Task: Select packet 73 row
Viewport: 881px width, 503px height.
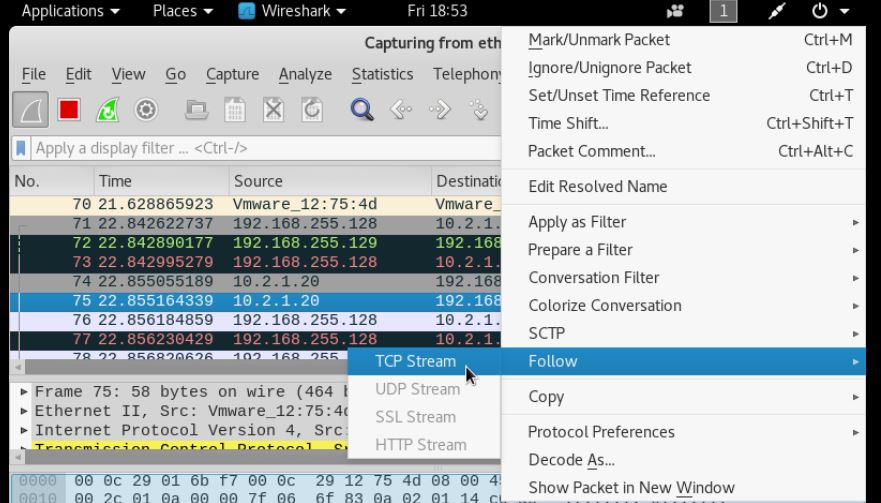Action: coord(255,262)
